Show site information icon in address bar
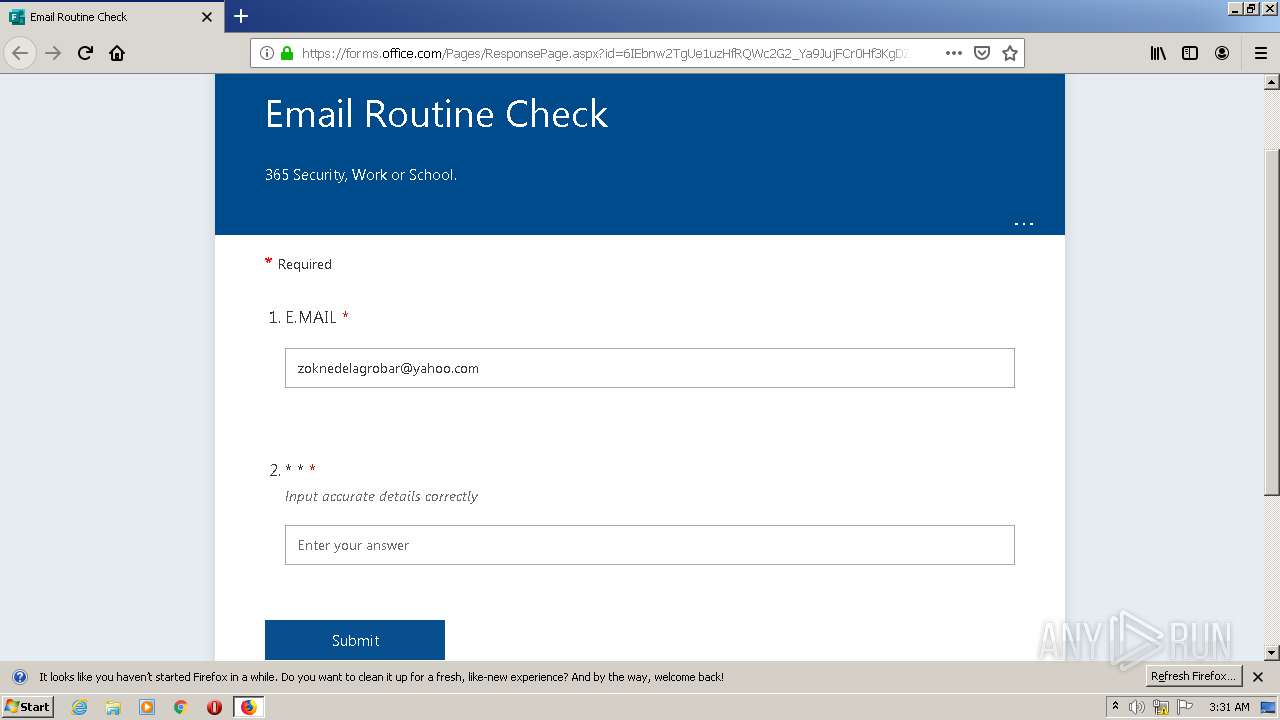The width and height of the screenshot is (1280, 720). click(266, 53)
